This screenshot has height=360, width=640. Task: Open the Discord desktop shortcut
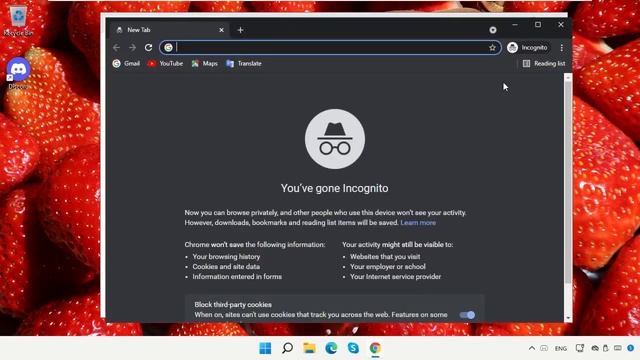point(18,73)
